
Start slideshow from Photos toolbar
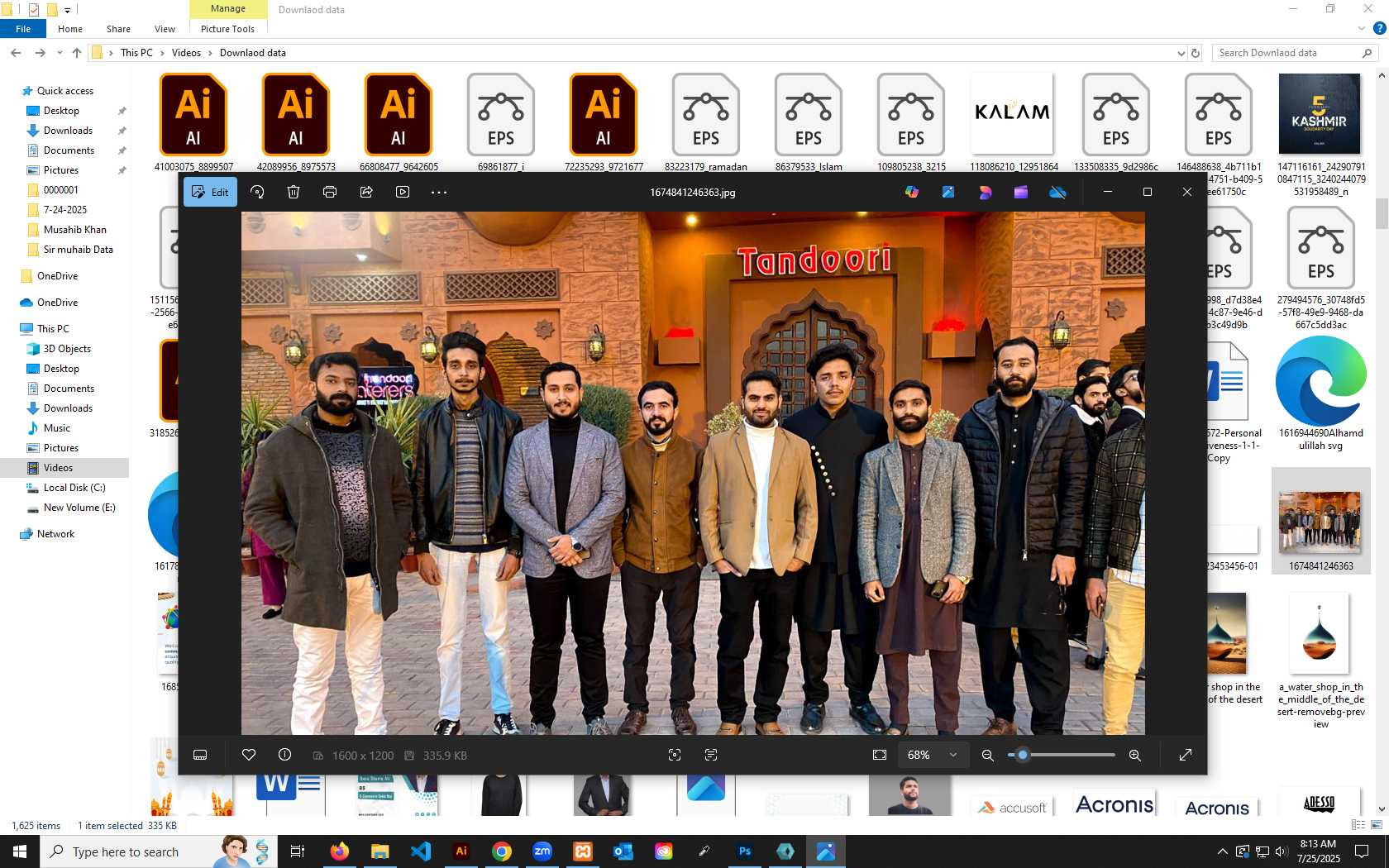click(403, 192)
